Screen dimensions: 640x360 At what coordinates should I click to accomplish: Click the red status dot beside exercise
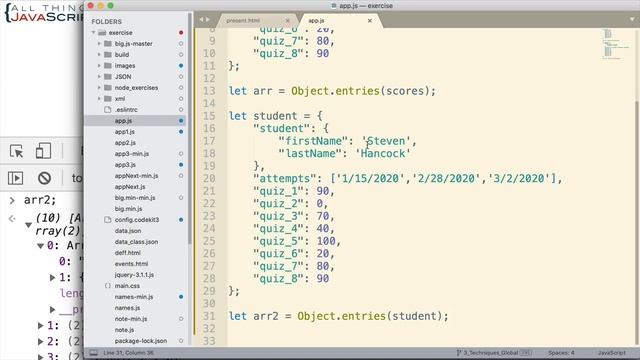point(181,32)
